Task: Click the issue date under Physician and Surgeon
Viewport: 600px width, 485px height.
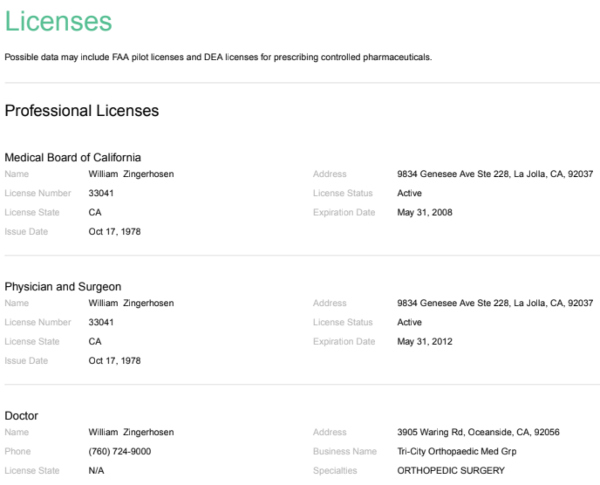Action: pyautogui.click(x=115, y=360)
